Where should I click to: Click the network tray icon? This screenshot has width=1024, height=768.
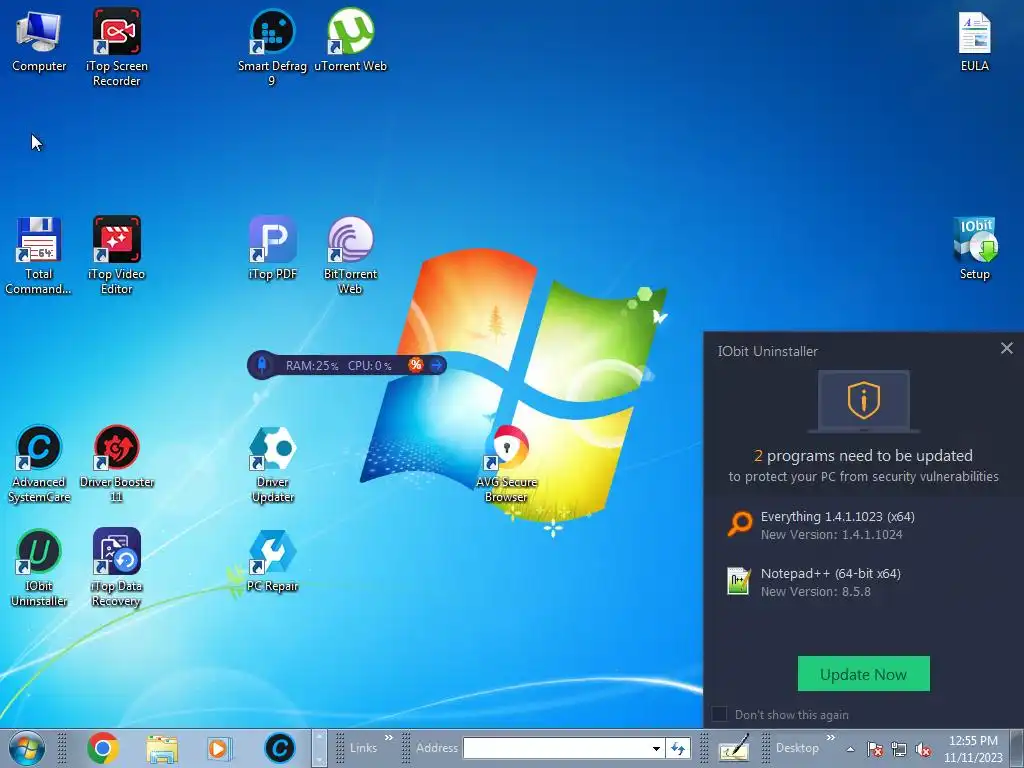899,749
